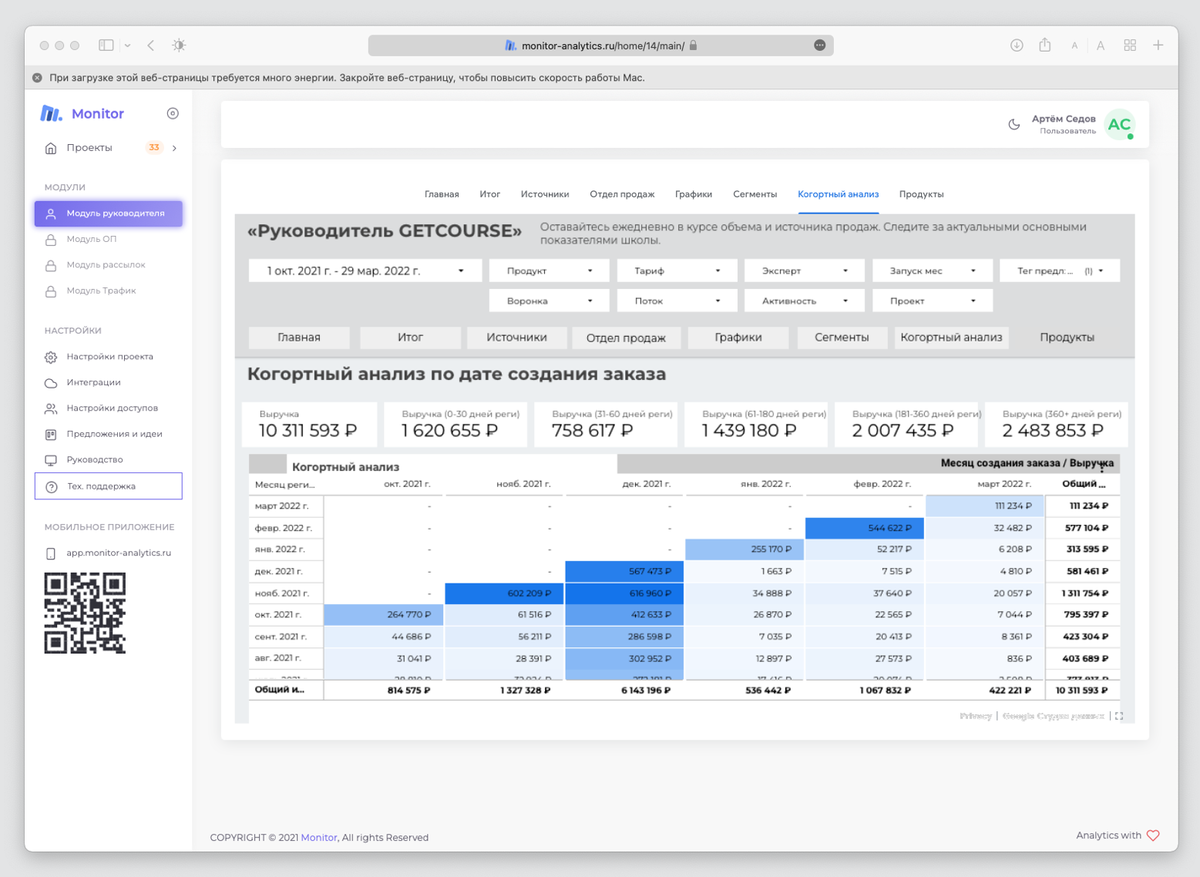Expand the Проекты chevron arrow
The image size is (1200, 877).
click(x=174, y=148)
